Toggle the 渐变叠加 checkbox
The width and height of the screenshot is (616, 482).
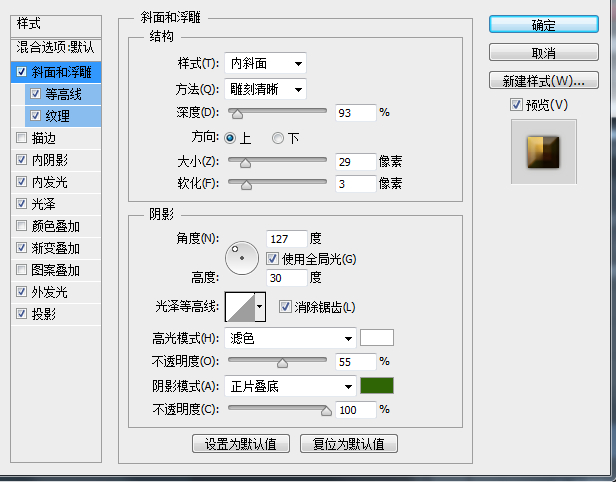point(21,247)
